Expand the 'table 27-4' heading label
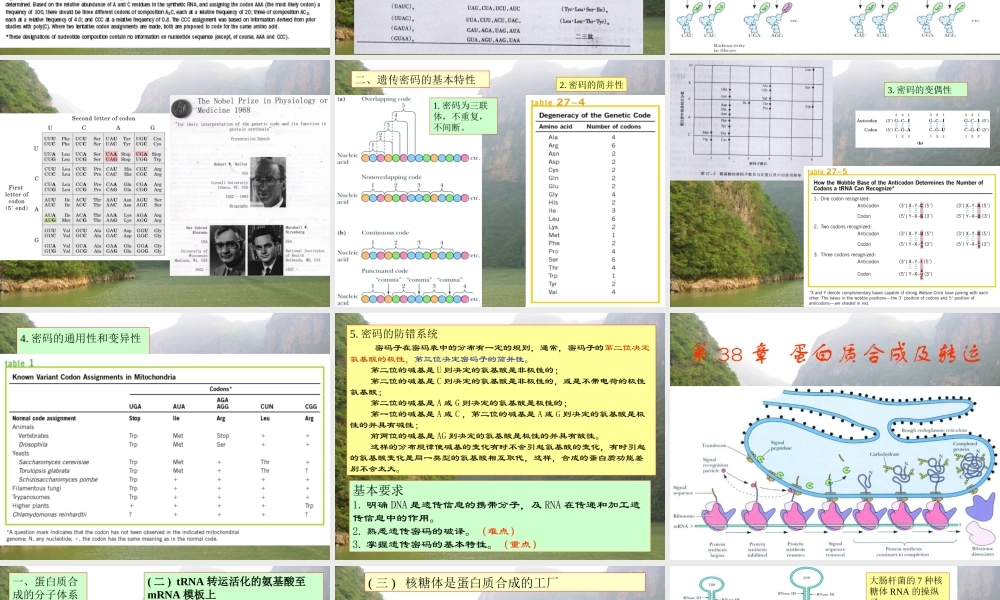The height and width of the screenshot is (600, 1000). (x=557, y=101)
